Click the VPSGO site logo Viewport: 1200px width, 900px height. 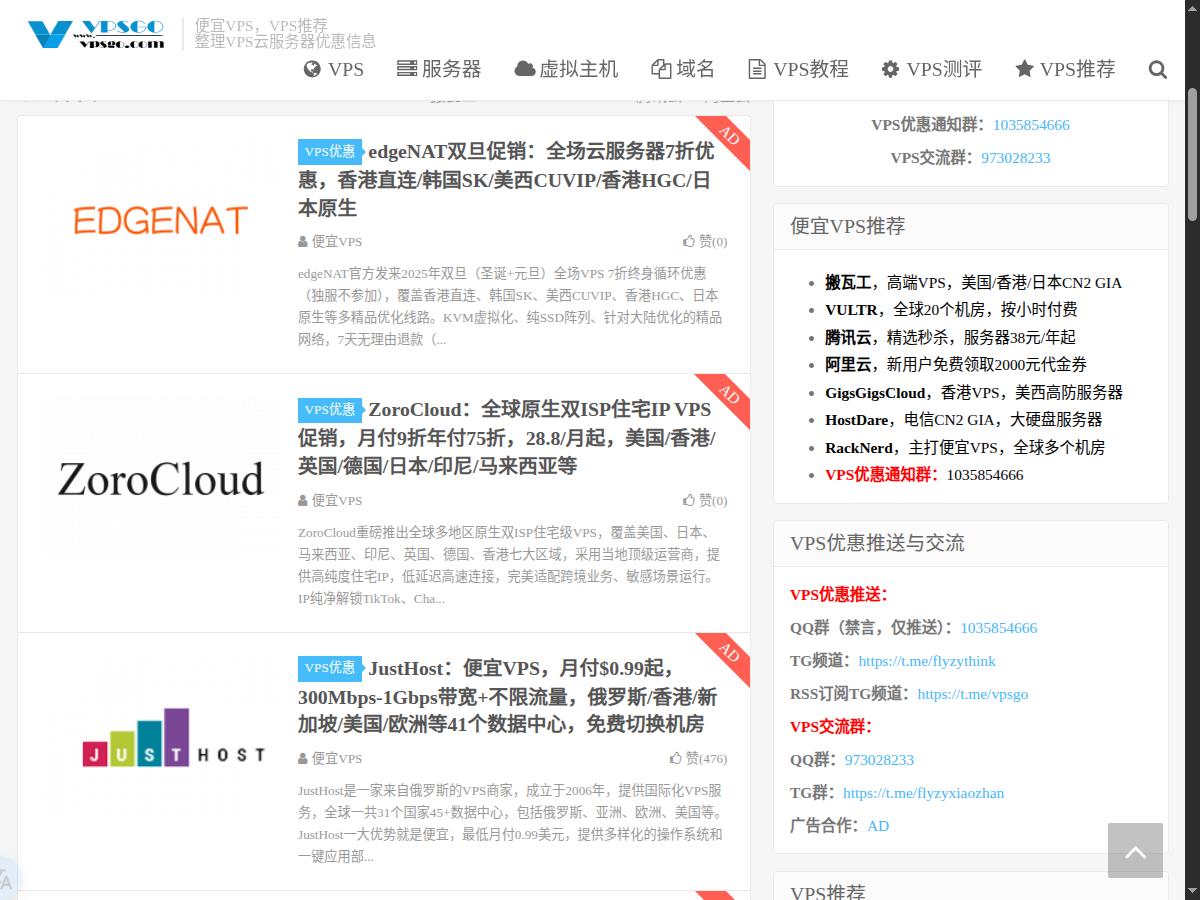pos(96,34)
